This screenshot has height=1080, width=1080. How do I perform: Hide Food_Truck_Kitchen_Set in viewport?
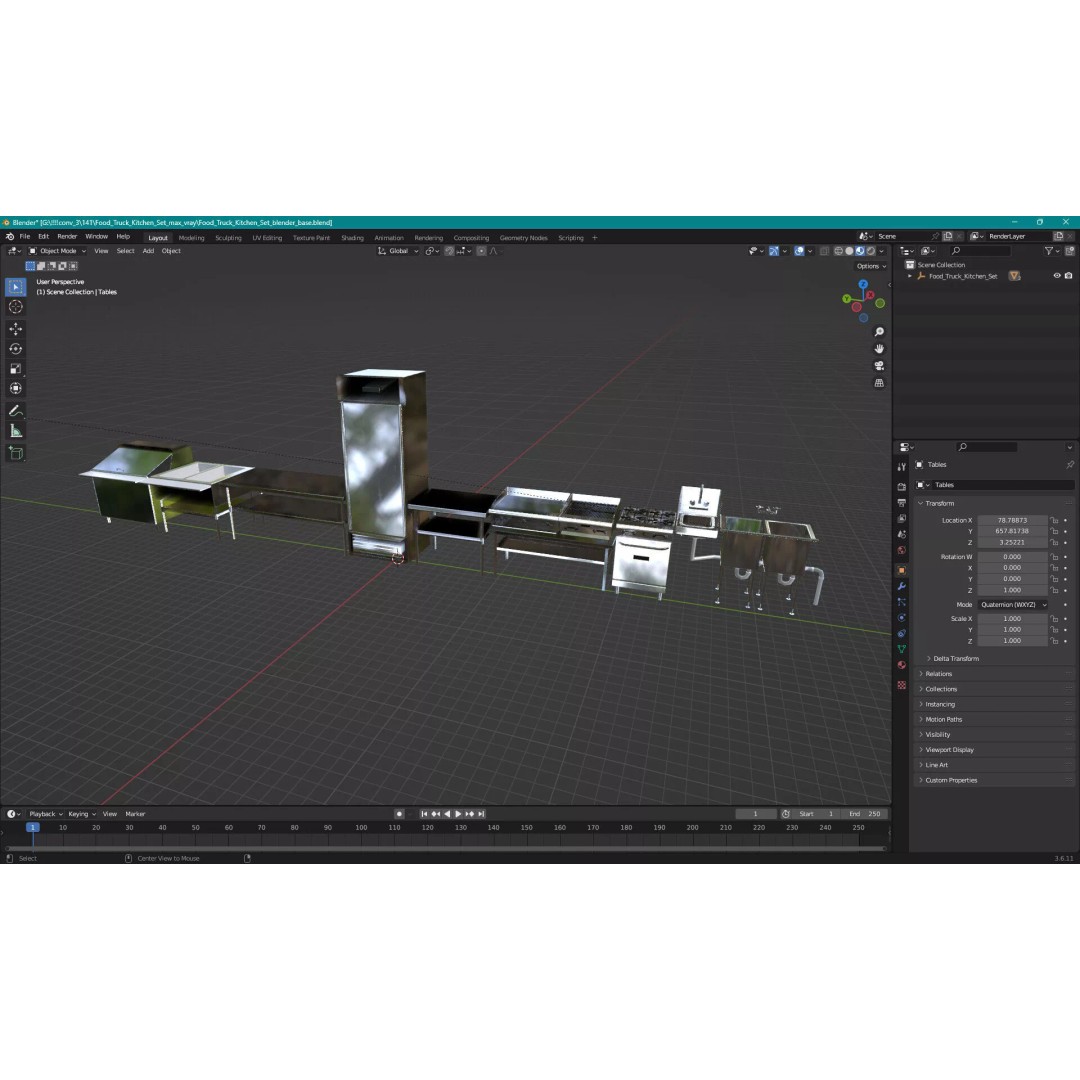1057,276
